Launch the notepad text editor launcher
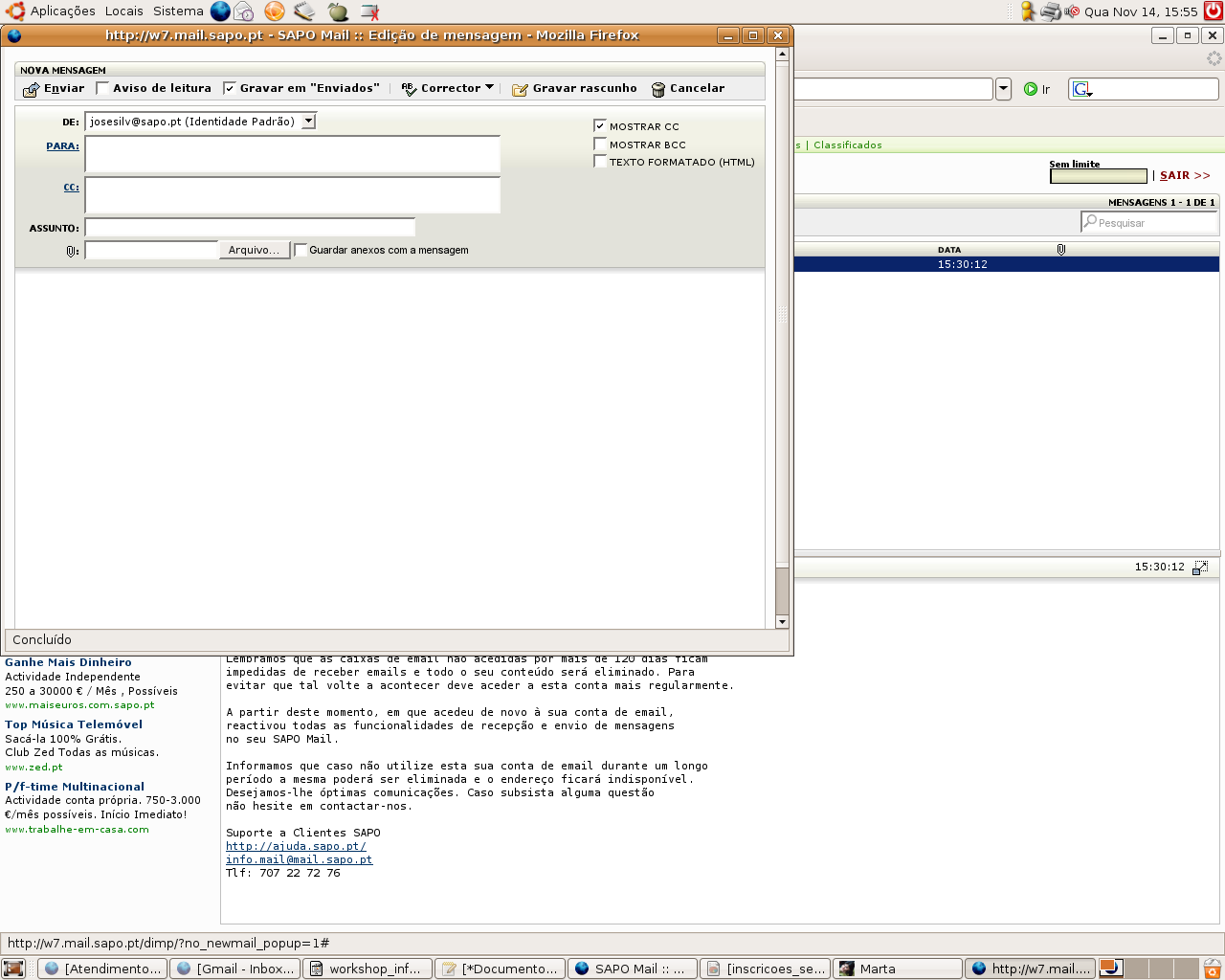 tap(304, 11)
